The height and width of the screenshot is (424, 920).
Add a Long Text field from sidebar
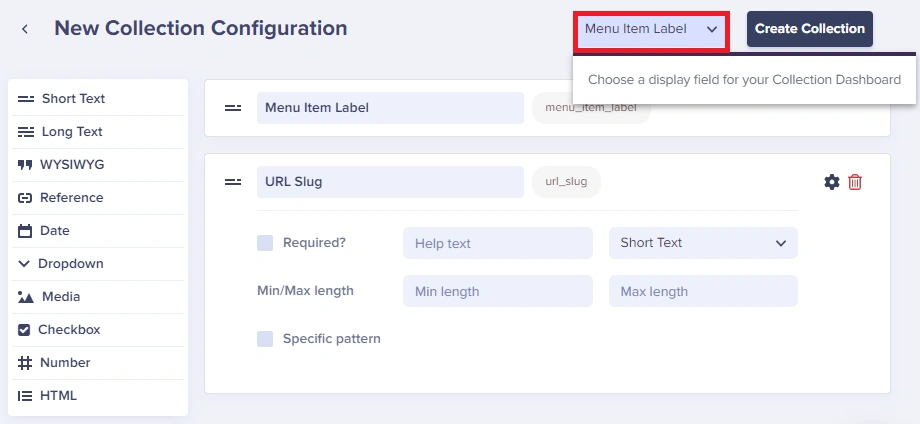pos(98,131)
